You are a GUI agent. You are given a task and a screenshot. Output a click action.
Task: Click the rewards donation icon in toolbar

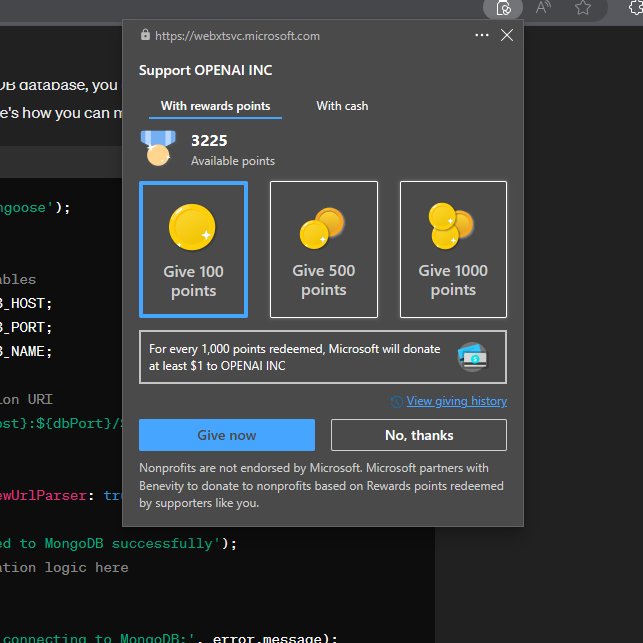pos(503,8)
